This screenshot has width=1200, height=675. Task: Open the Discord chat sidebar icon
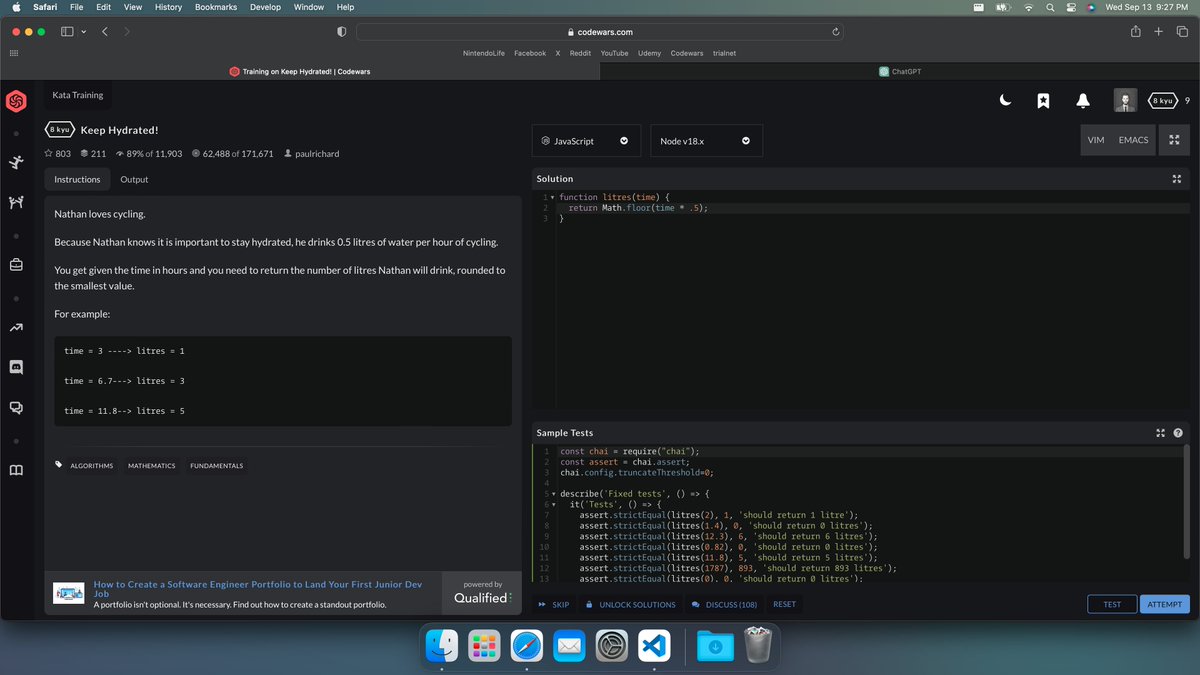(16, 367)
